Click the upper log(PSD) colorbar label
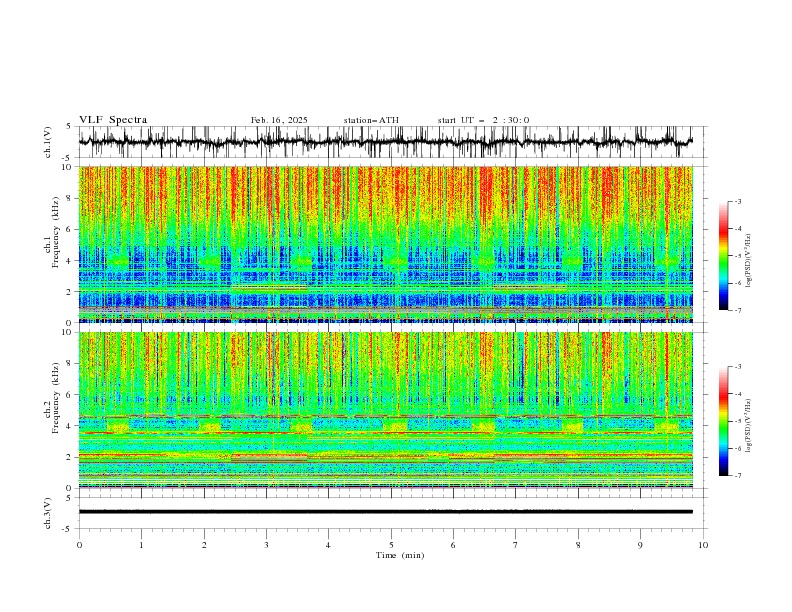Viewport: 792px width, 612px height. tap(749, 261)
